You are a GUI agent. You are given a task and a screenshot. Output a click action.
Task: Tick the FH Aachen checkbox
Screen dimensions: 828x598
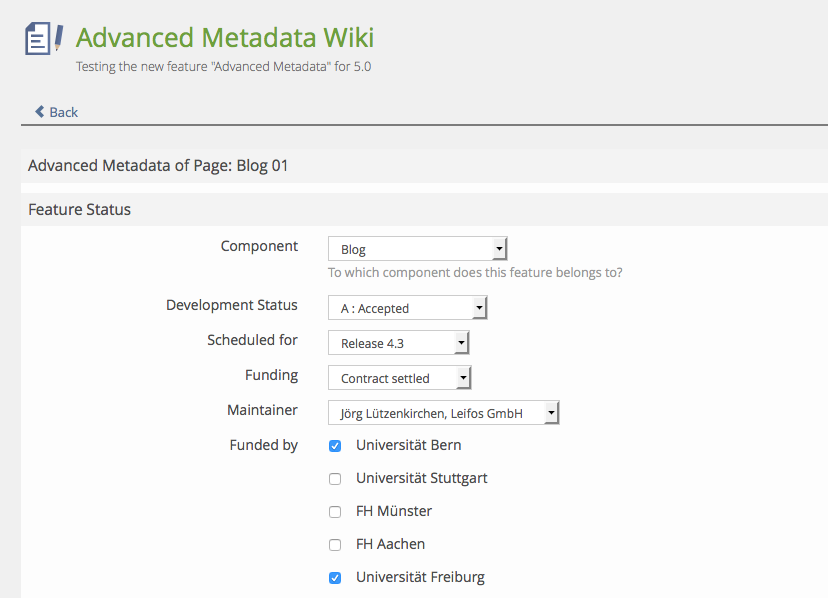tap(335, 545)
